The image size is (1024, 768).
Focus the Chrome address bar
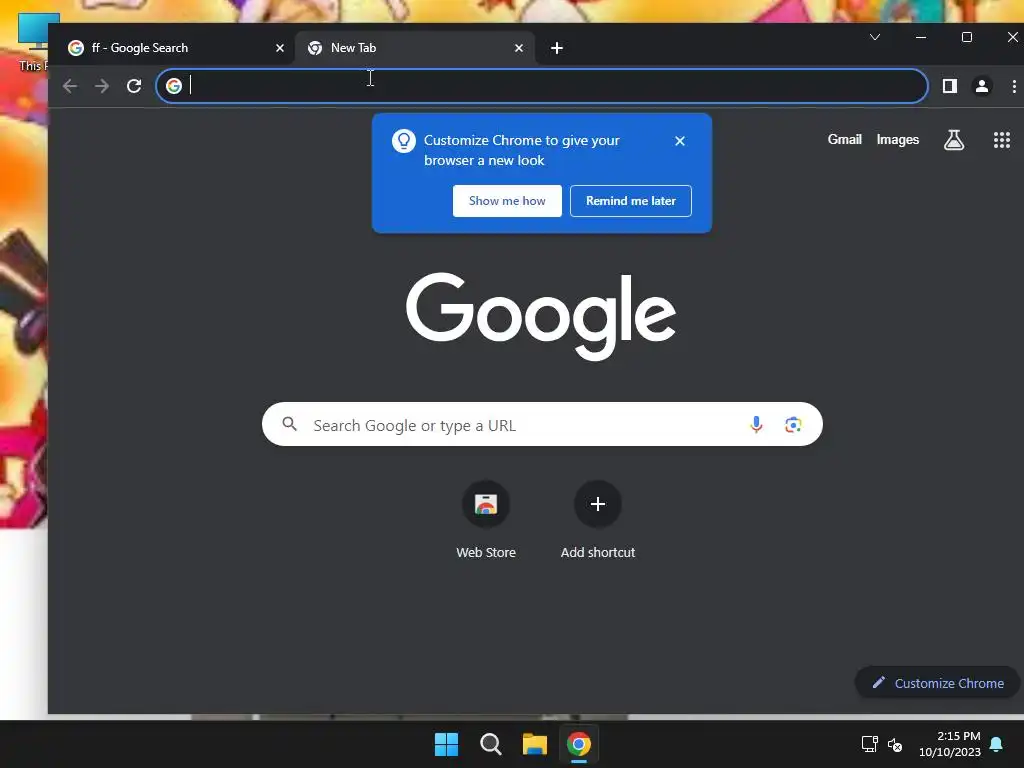point(541,86)
